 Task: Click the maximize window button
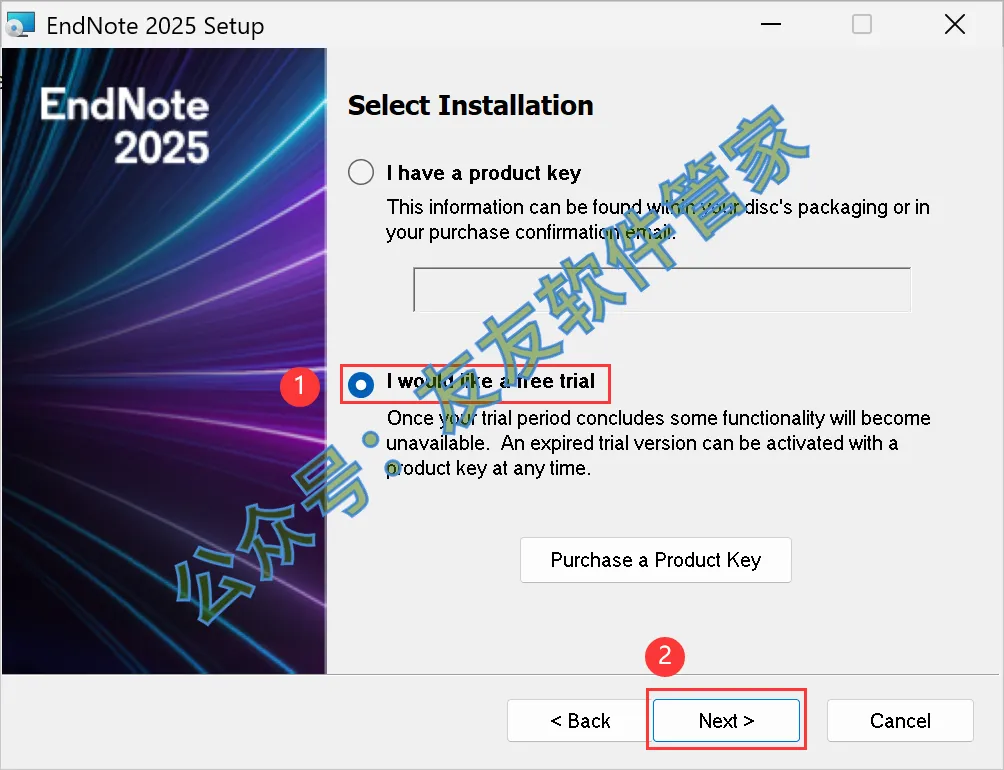[861, 25]
